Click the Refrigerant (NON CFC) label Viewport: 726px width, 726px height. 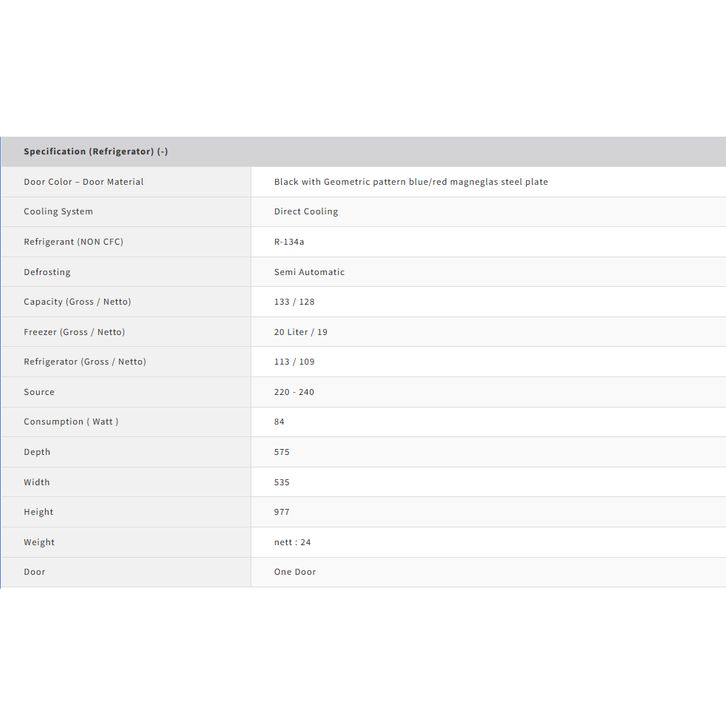[74, 242]
